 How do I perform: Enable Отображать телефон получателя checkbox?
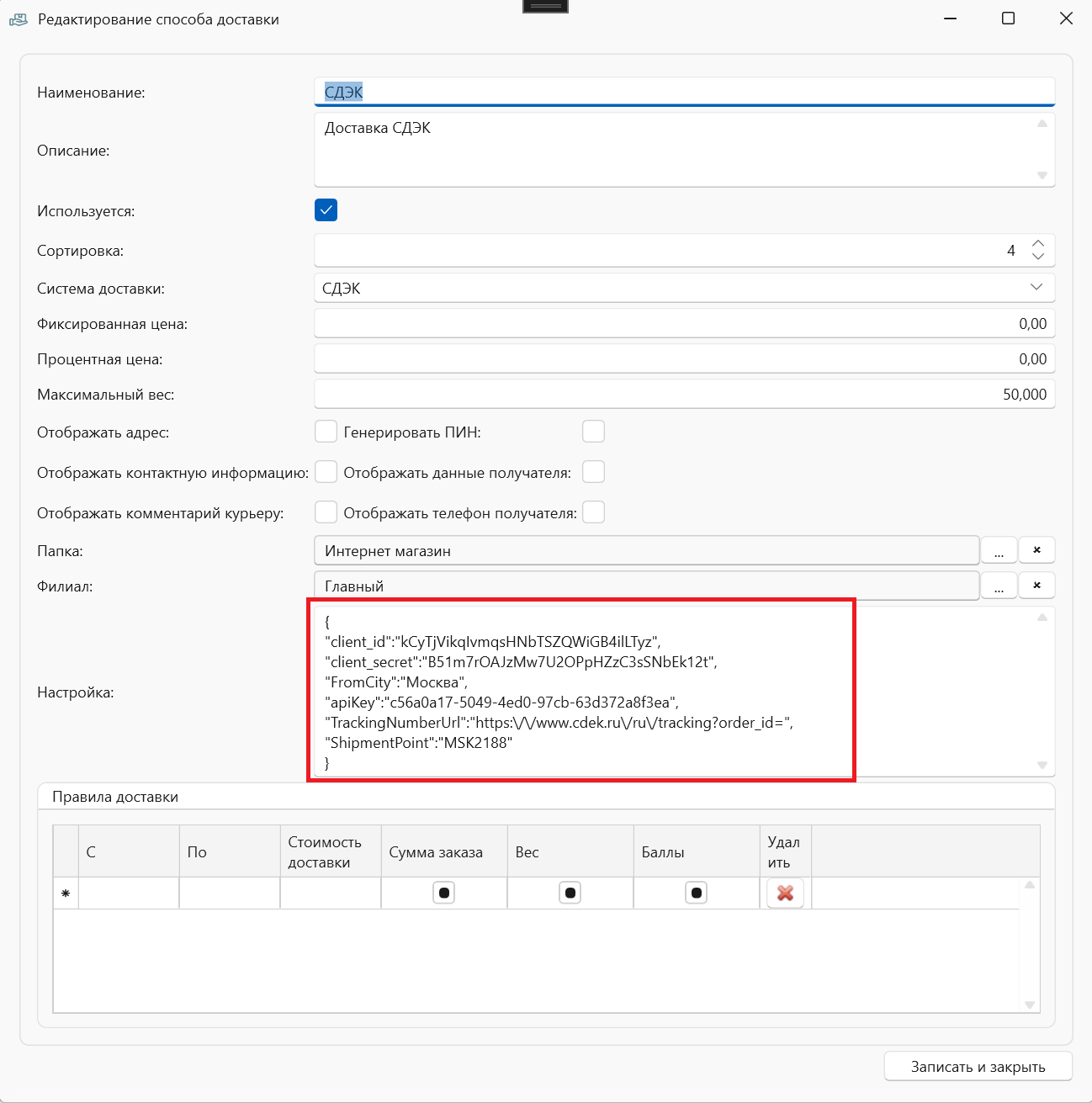(x=593, y=512)
